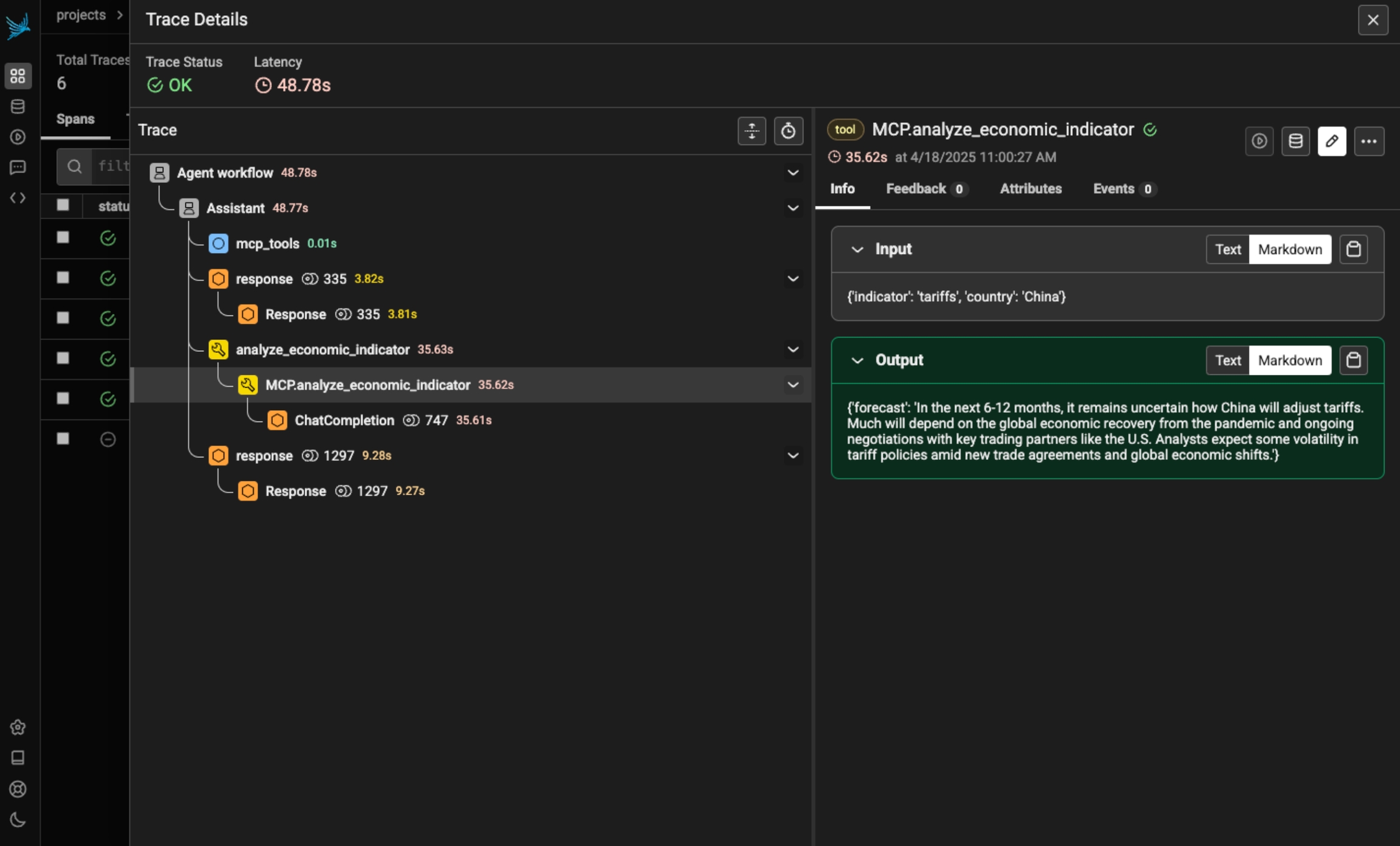Collapse the Agent workflow tree node

pyautogui.click(x=792, y=173)
